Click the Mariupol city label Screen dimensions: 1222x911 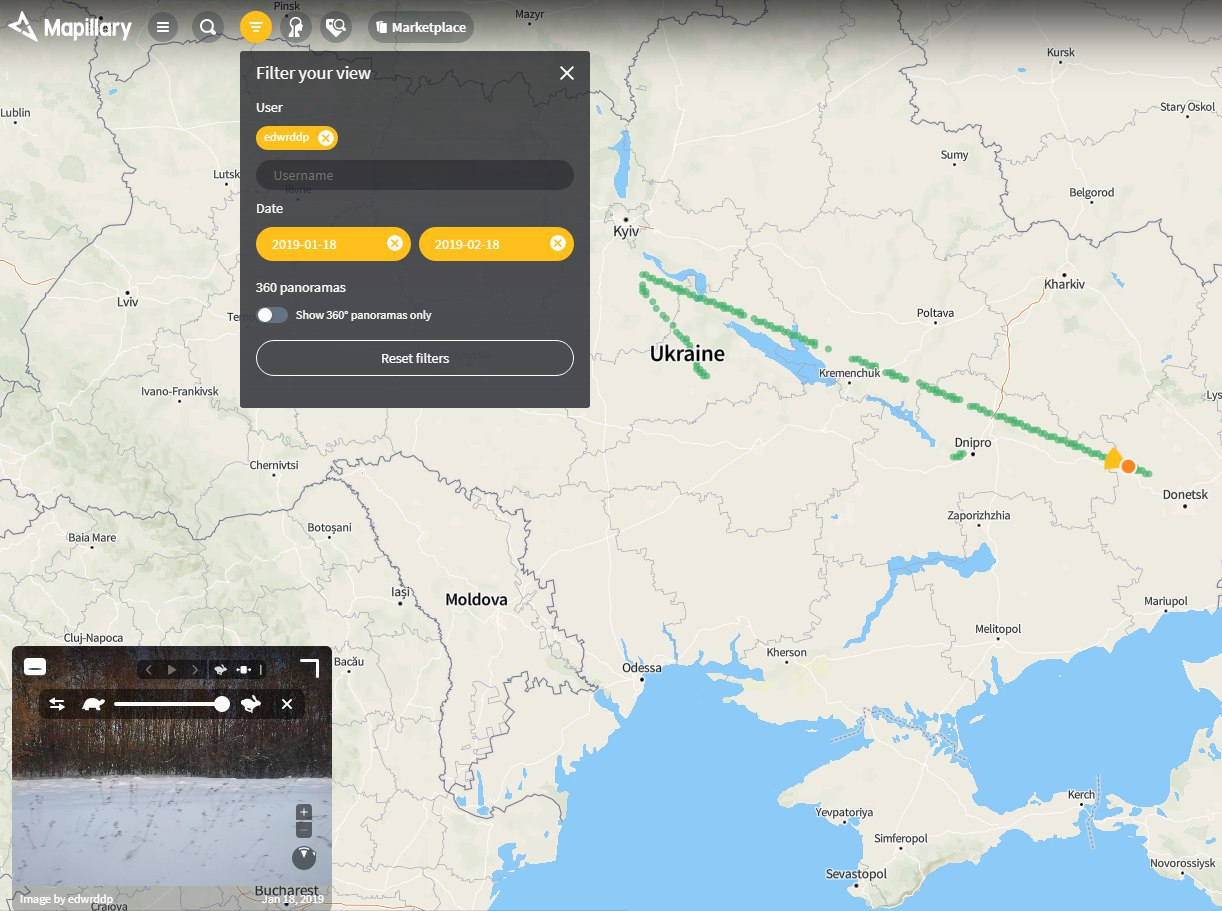coord(1165,601)
